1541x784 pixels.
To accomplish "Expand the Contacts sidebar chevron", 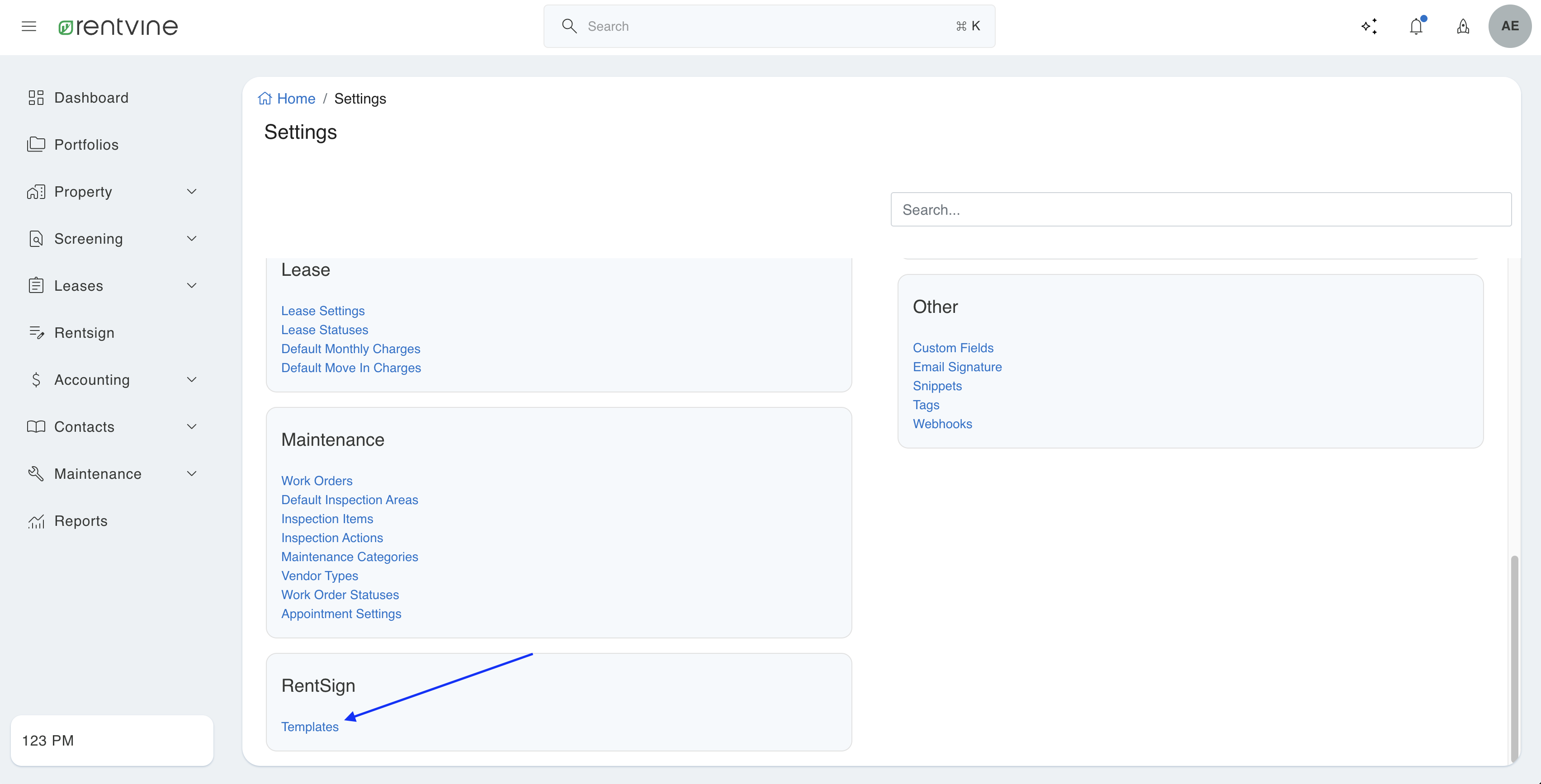I will [191, 426].
